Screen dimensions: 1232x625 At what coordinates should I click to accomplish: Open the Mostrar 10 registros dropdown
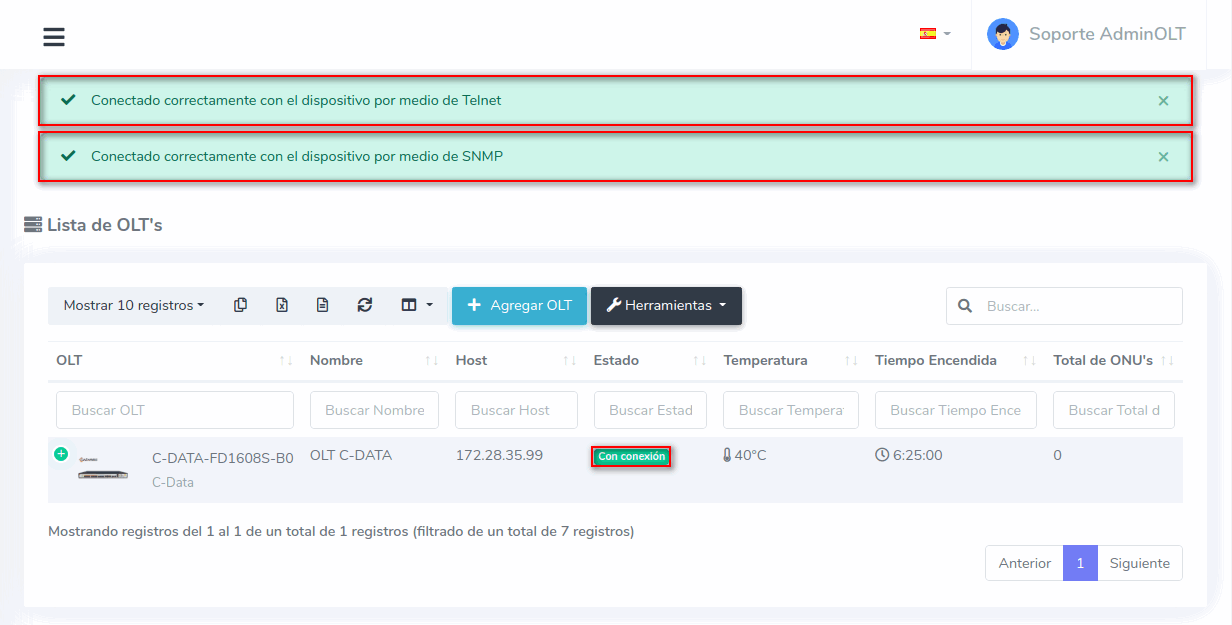133,305
